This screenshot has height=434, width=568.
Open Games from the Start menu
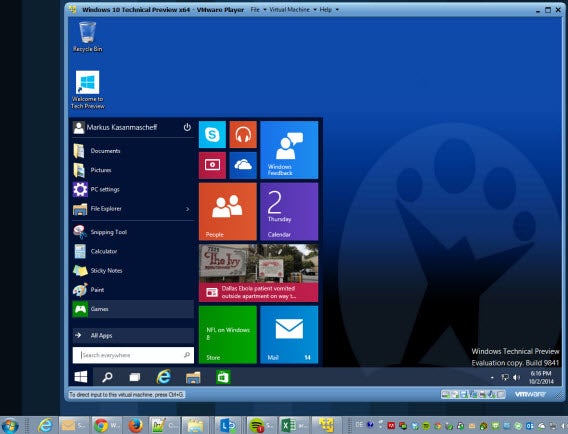133,309
